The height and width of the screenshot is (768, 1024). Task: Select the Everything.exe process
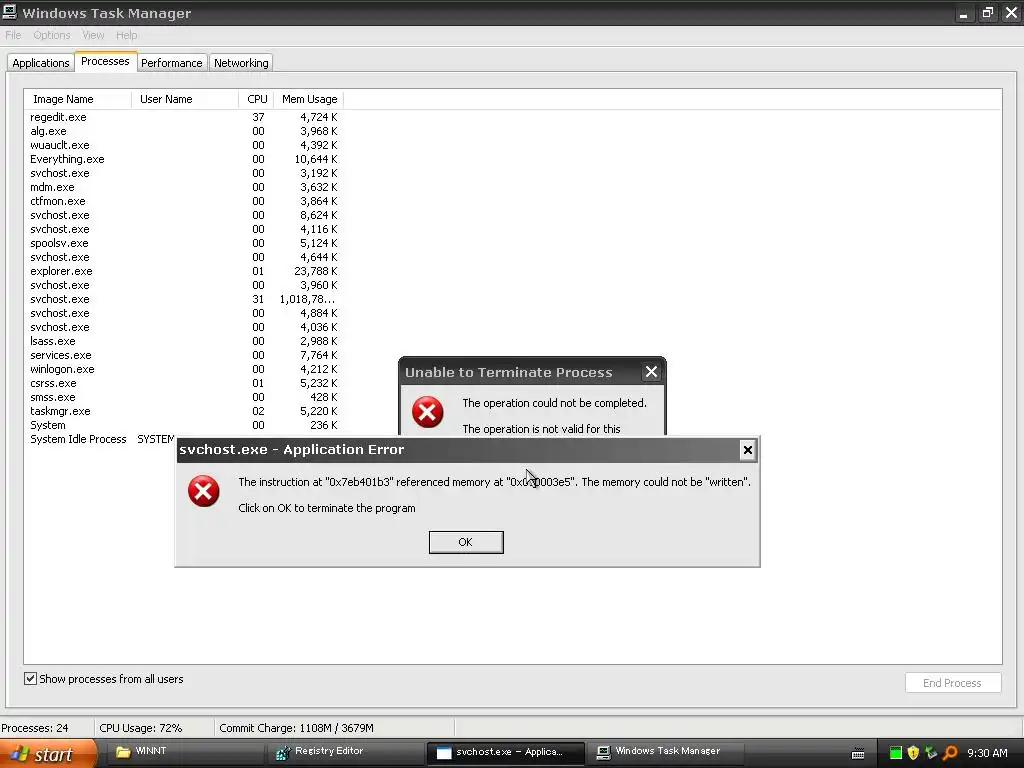tap(184, 159)
